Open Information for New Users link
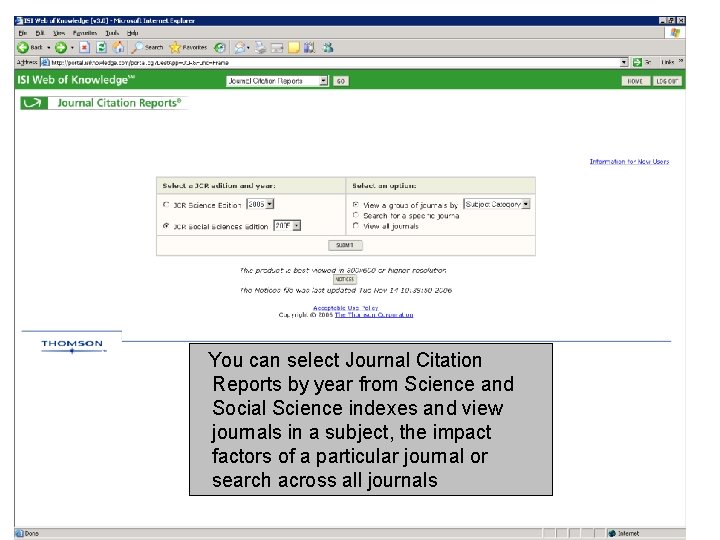720x540 pixels. point(629,162)
